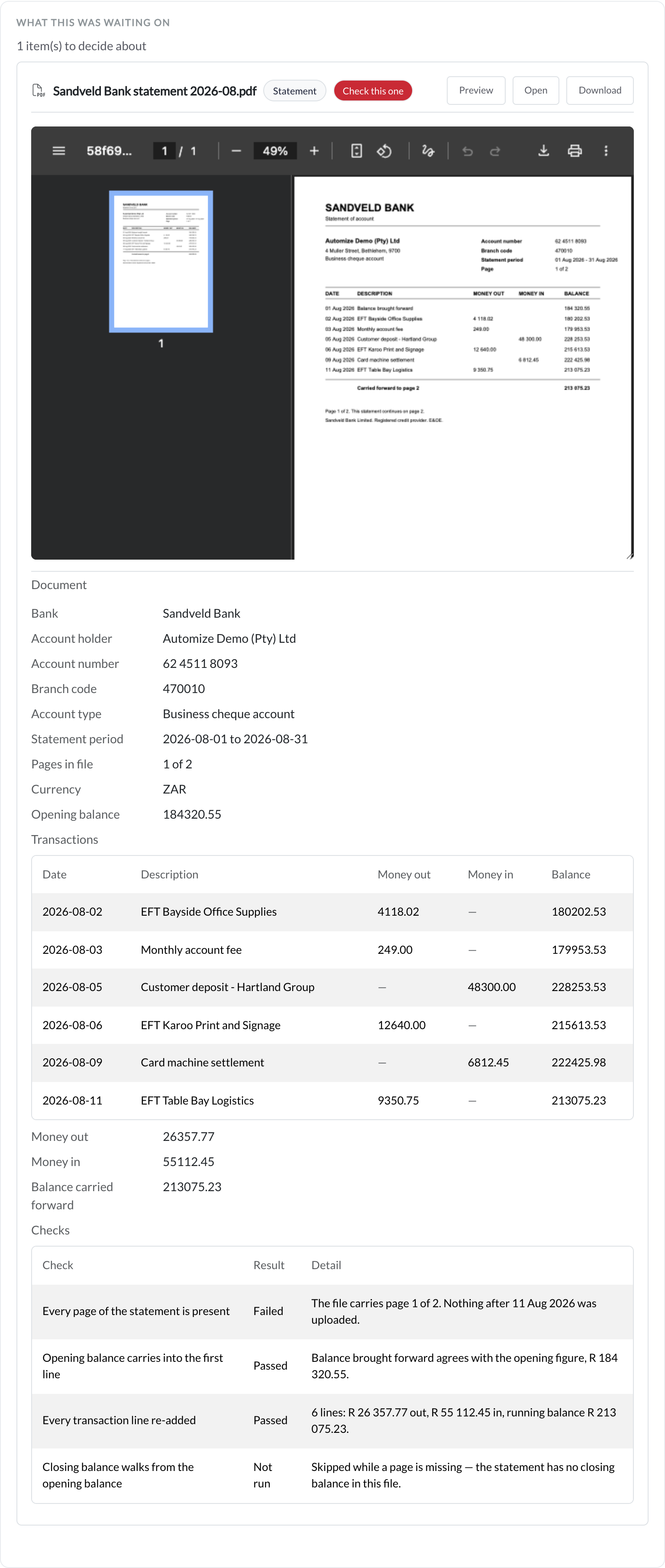Select branch code value 470010
This screenshot has width=665, height=1568.
coord(184,688)
